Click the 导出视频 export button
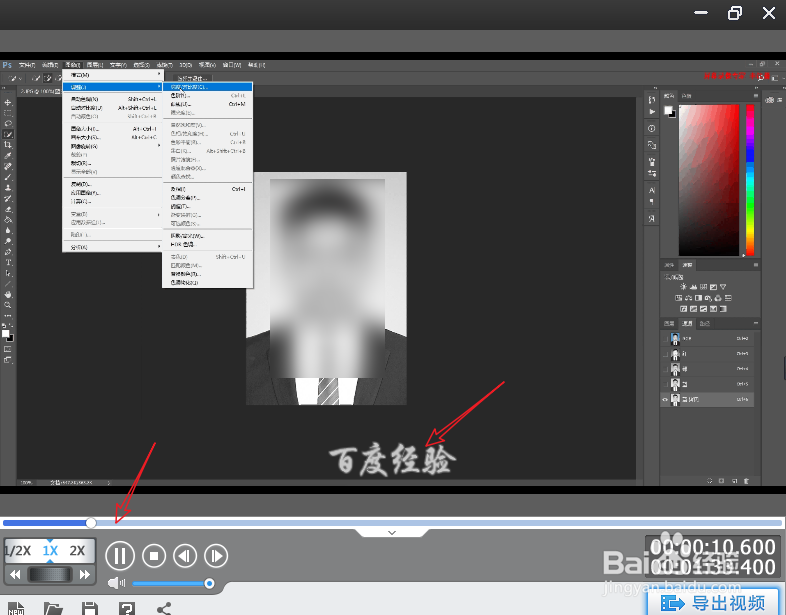The image size is (786, 615). [714, 603]
